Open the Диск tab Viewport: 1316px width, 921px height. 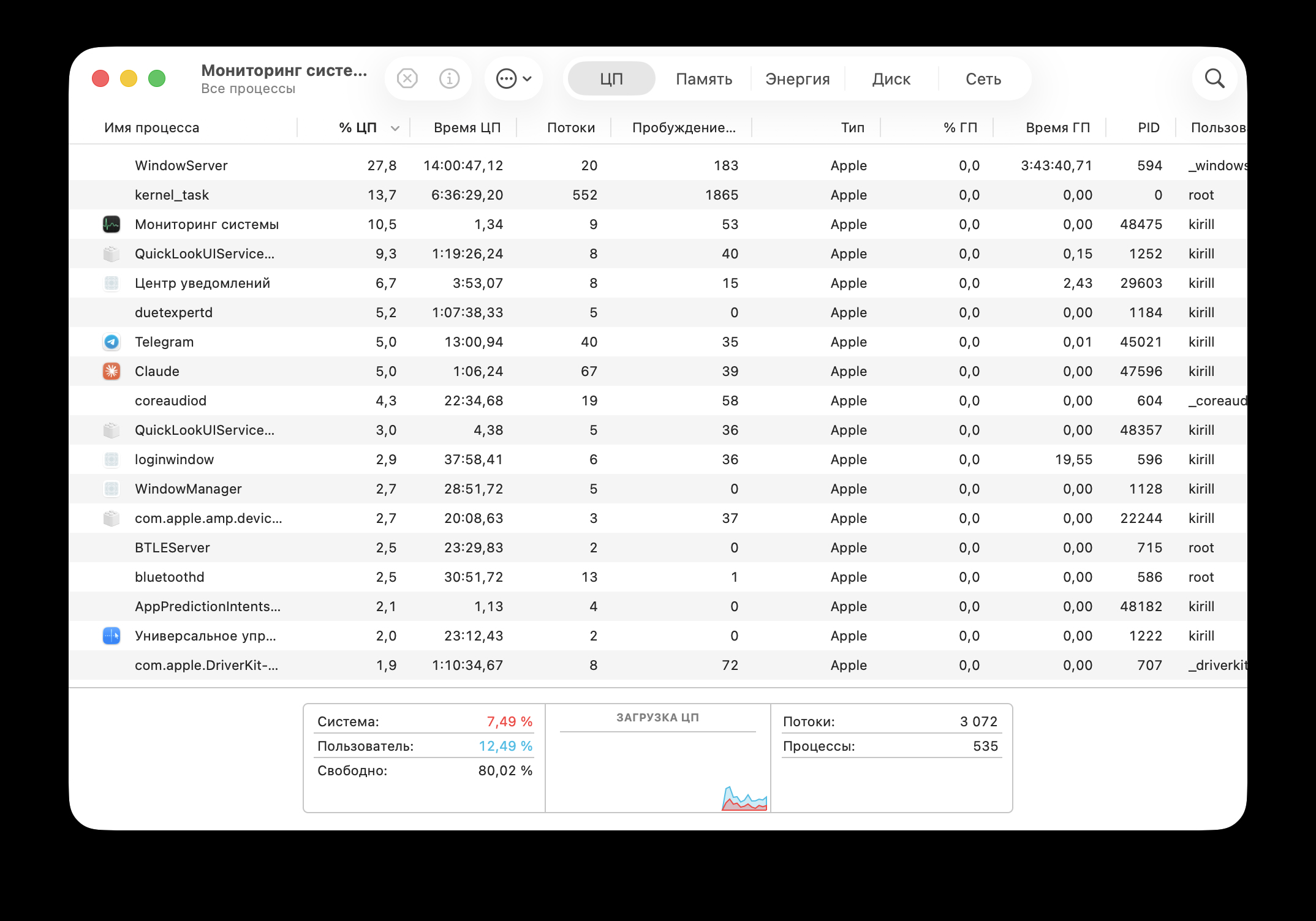pyautogui.click(x=891, y=79)
